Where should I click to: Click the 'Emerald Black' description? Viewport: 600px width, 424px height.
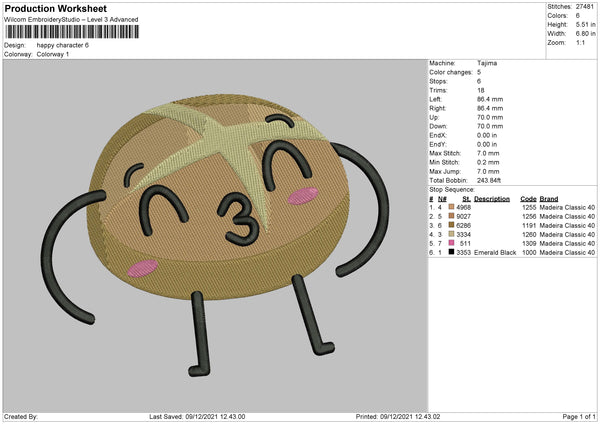tap(495, 253)
